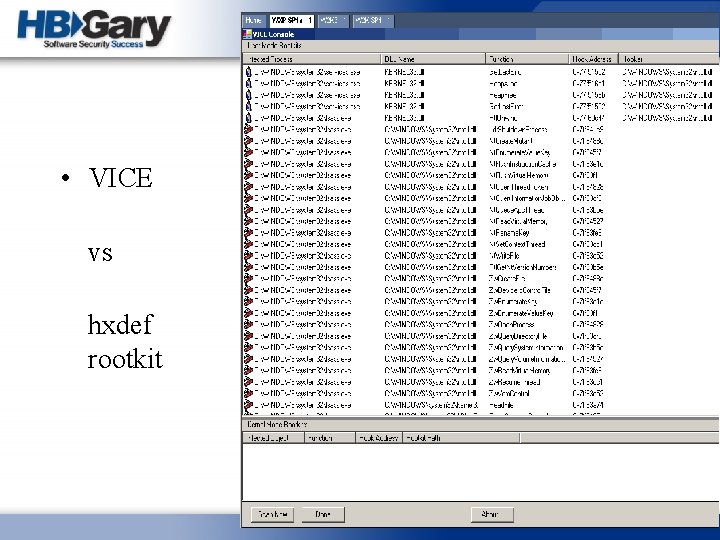Select the NtFlushVirtualMemory function entry

coord(518,175)
